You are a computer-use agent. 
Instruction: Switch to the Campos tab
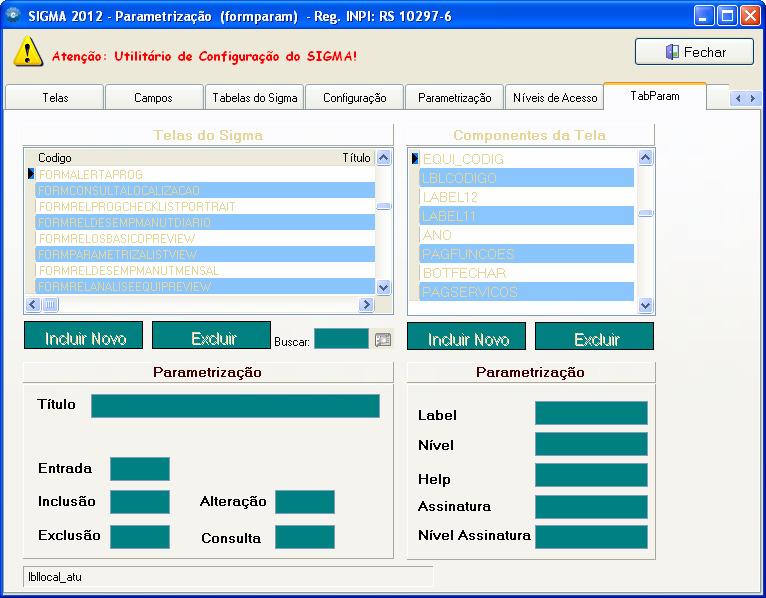153,98
